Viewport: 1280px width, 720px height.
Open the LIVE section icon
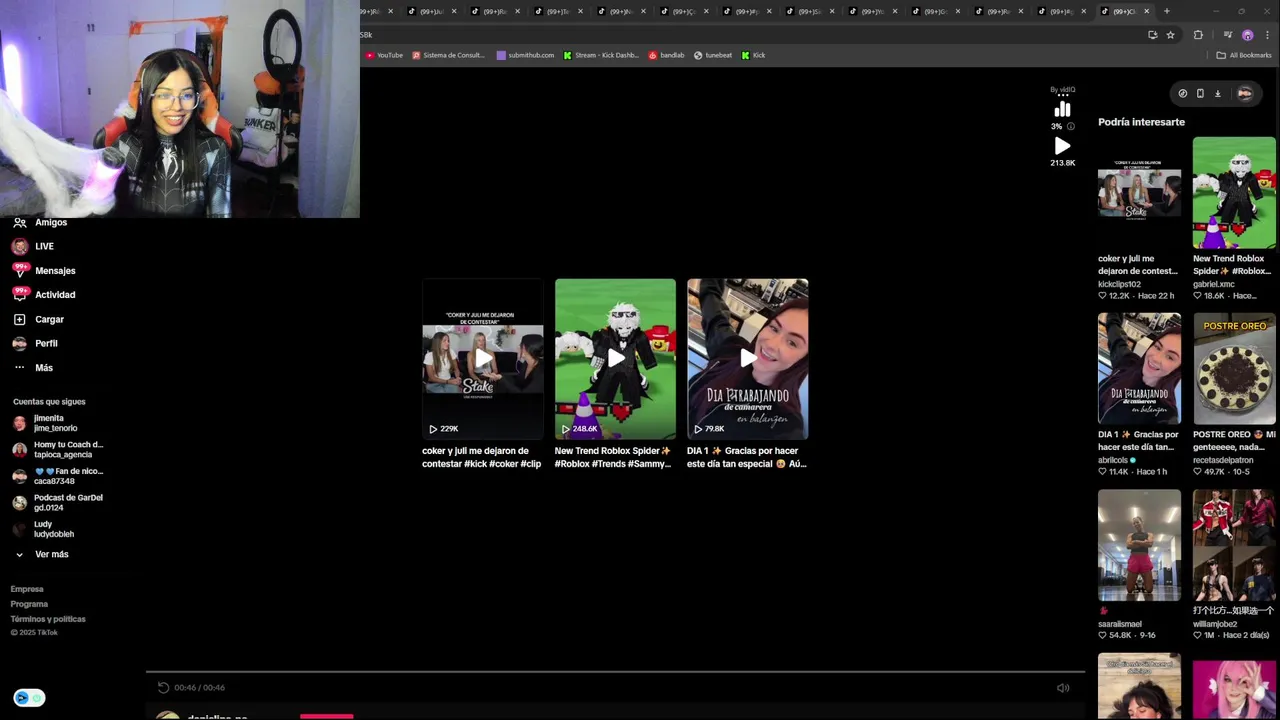click(x=19, y=246)
